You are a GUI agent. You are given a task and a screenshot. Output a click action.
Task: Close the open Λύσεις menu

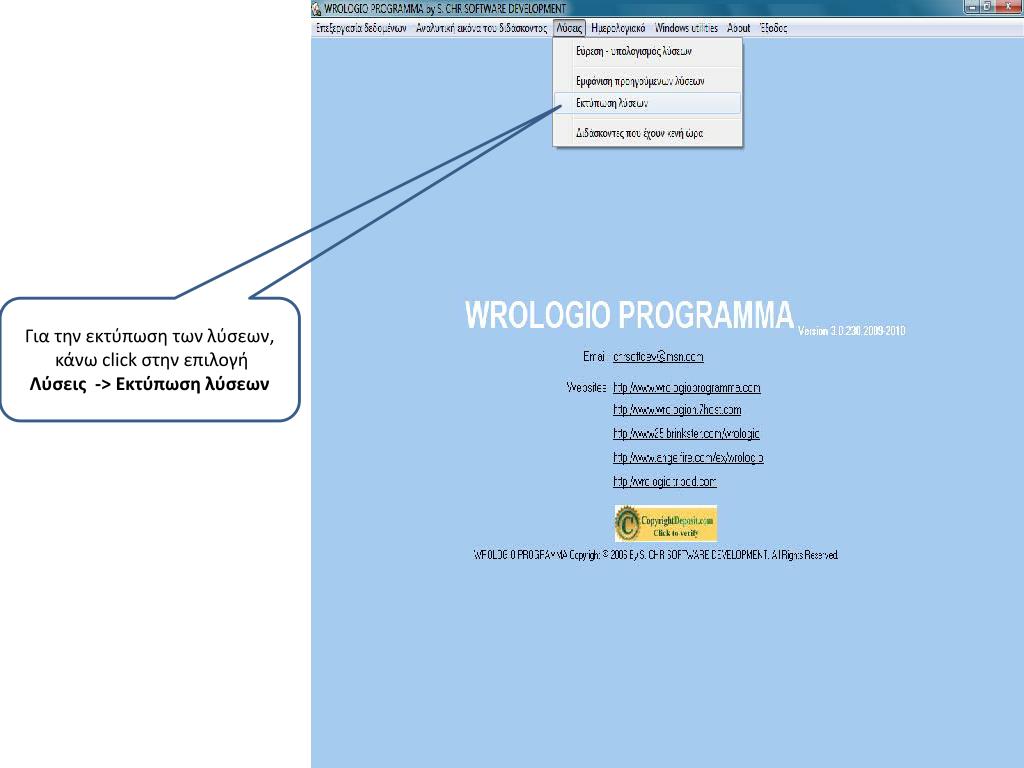(569, 28)
